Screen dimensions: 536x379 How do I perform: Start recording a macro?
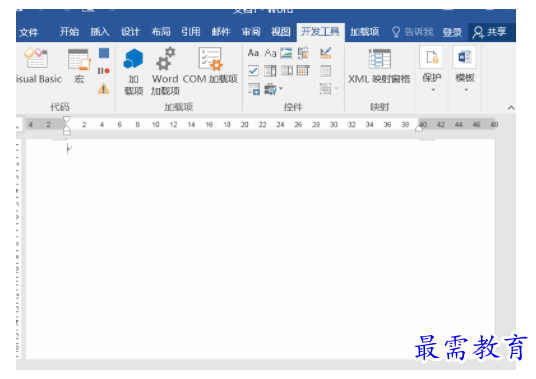coord(104,53)
